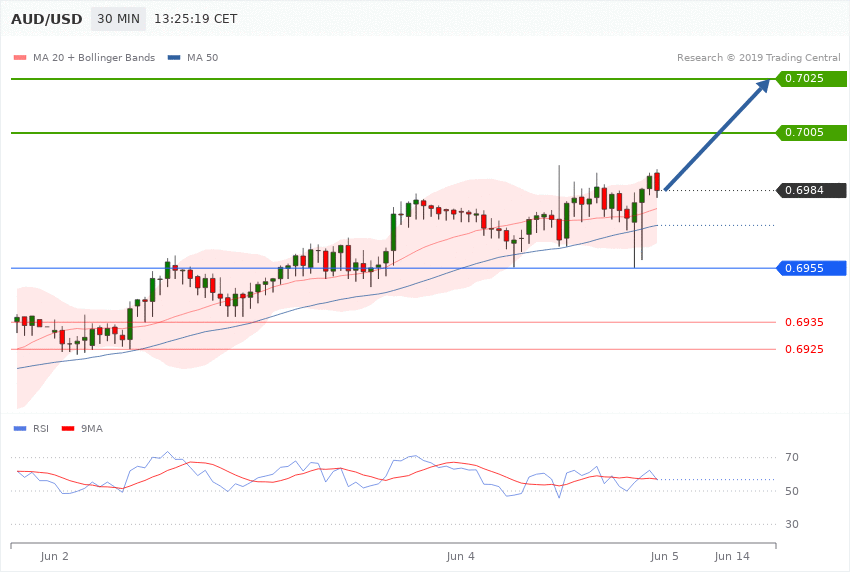
Task: Click the 13:25:19 CET timestamp
Action: pos(196,19)
